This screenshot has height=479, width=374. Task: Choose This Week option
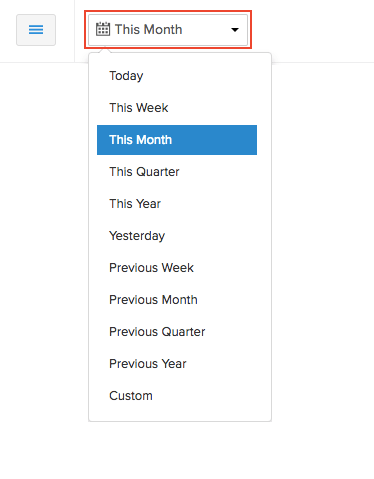coord(177,108)
